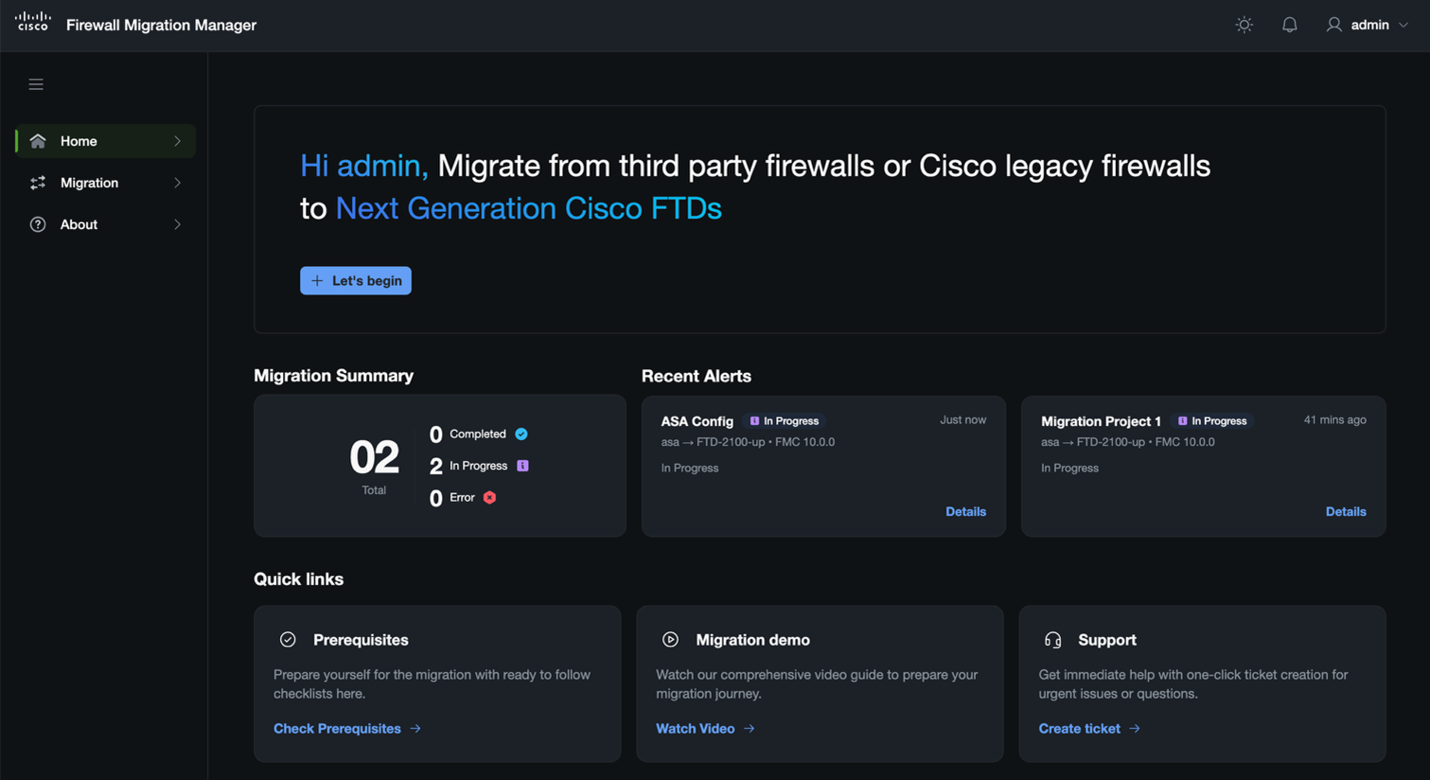Click the Recent Alerts heading

[696, 376]
